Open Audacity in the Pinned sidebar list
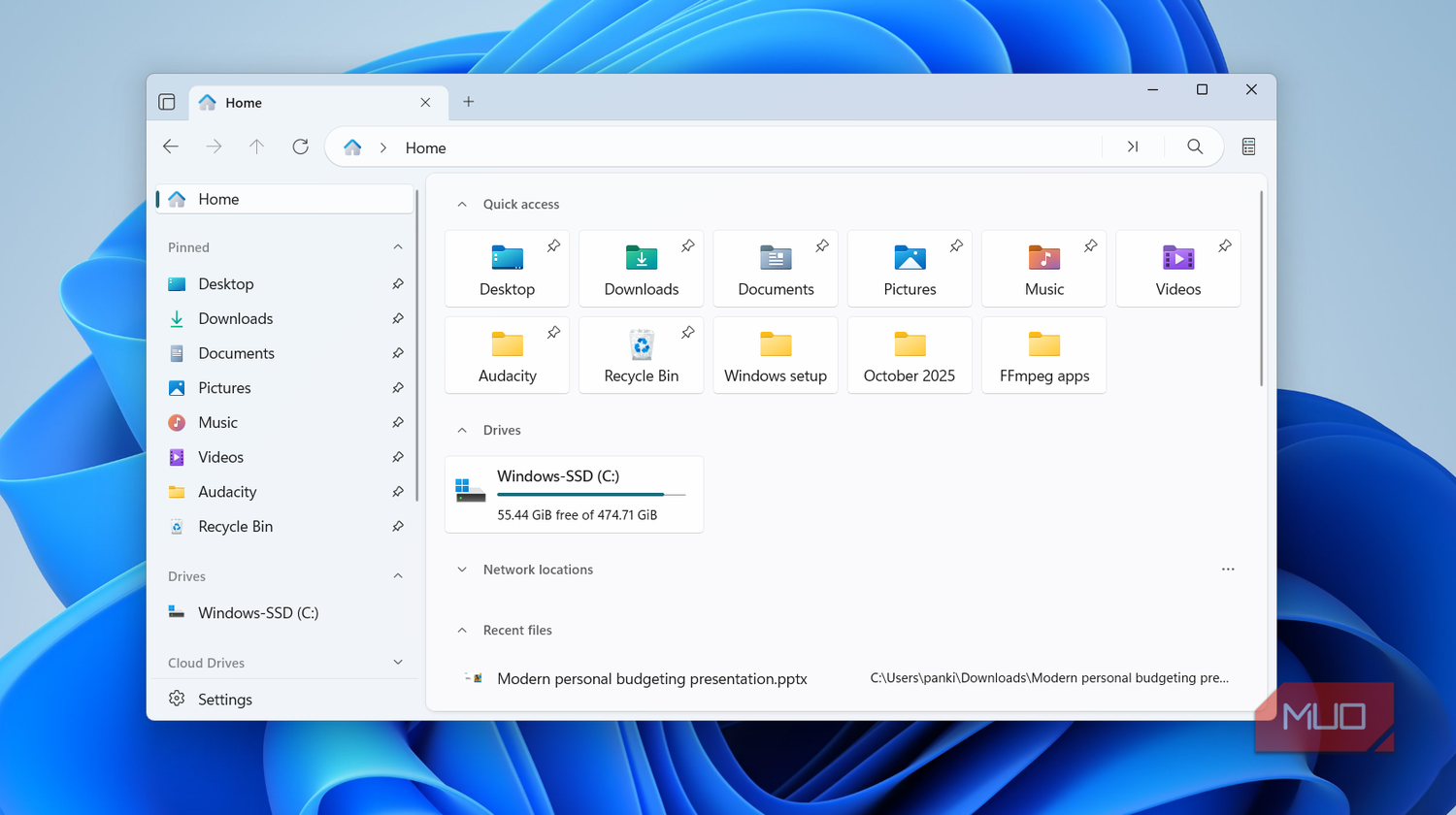Image resolution: width=1456 pixels, height=815 pixels. click(x=284, y=492)
